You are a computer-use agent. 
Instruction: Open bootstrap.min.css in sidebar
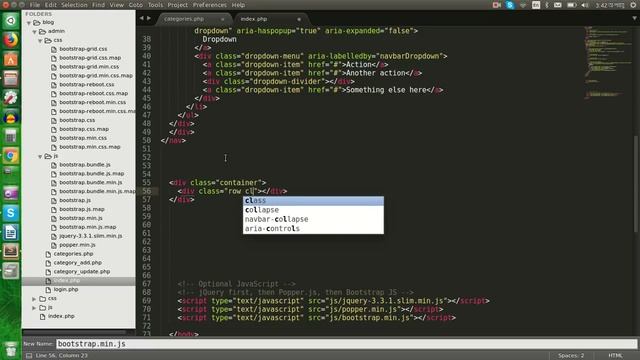coord(83,138)
